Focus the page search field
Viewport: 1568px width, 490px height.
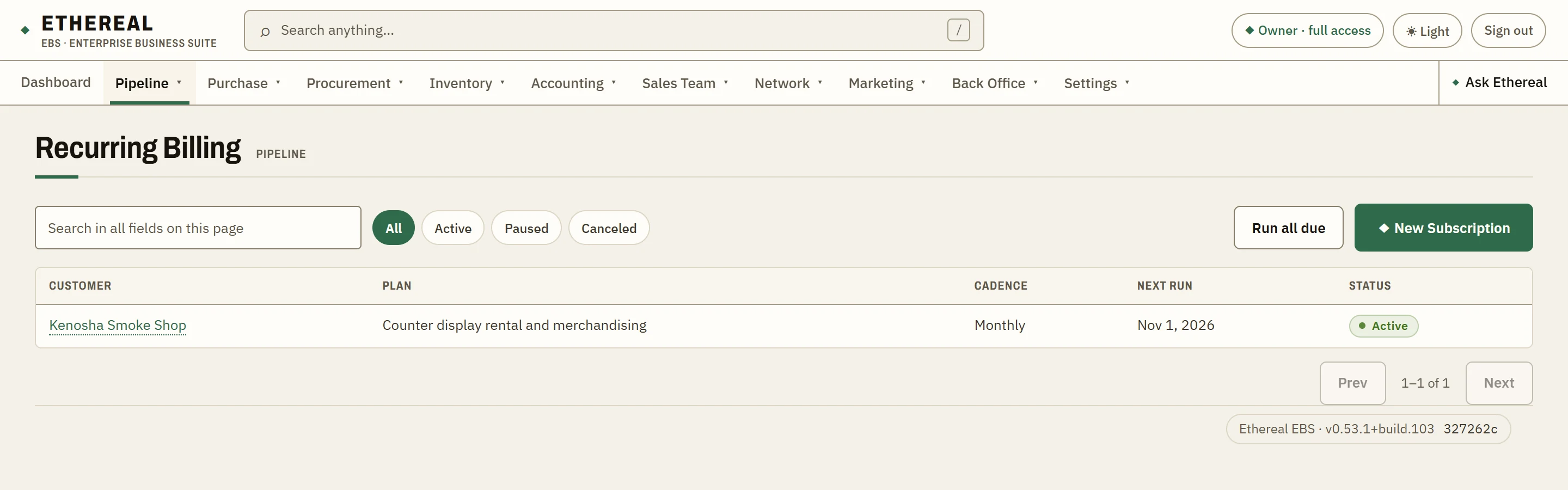[198, 228]
